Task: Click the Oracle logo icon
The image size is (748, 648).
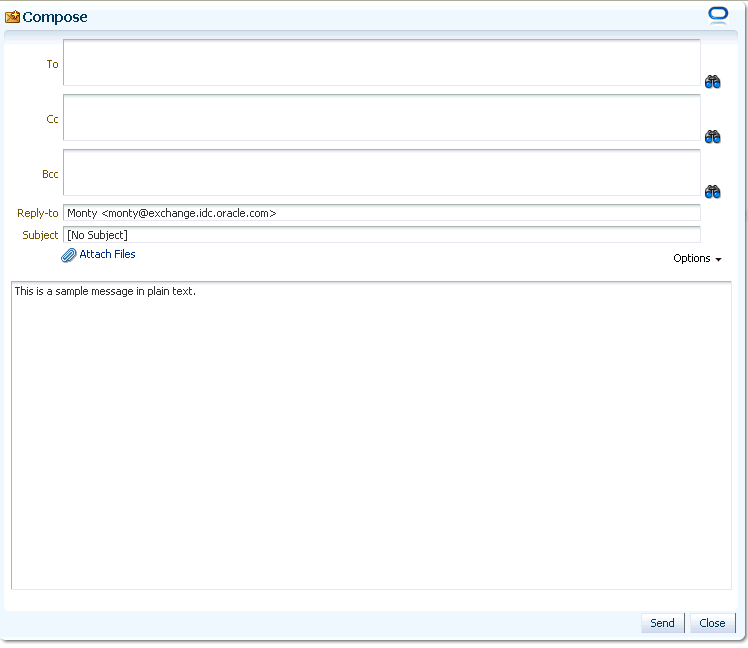Action: coord(718,15)
